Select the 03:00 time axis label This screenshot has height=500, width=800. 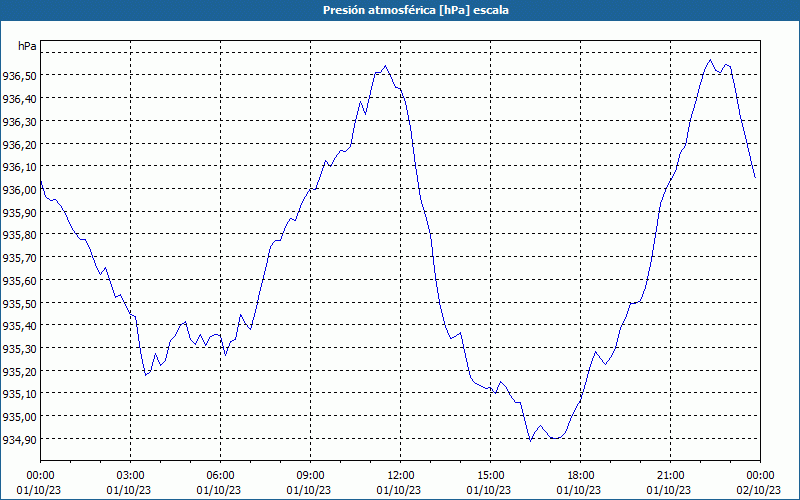tap(131, 476)
